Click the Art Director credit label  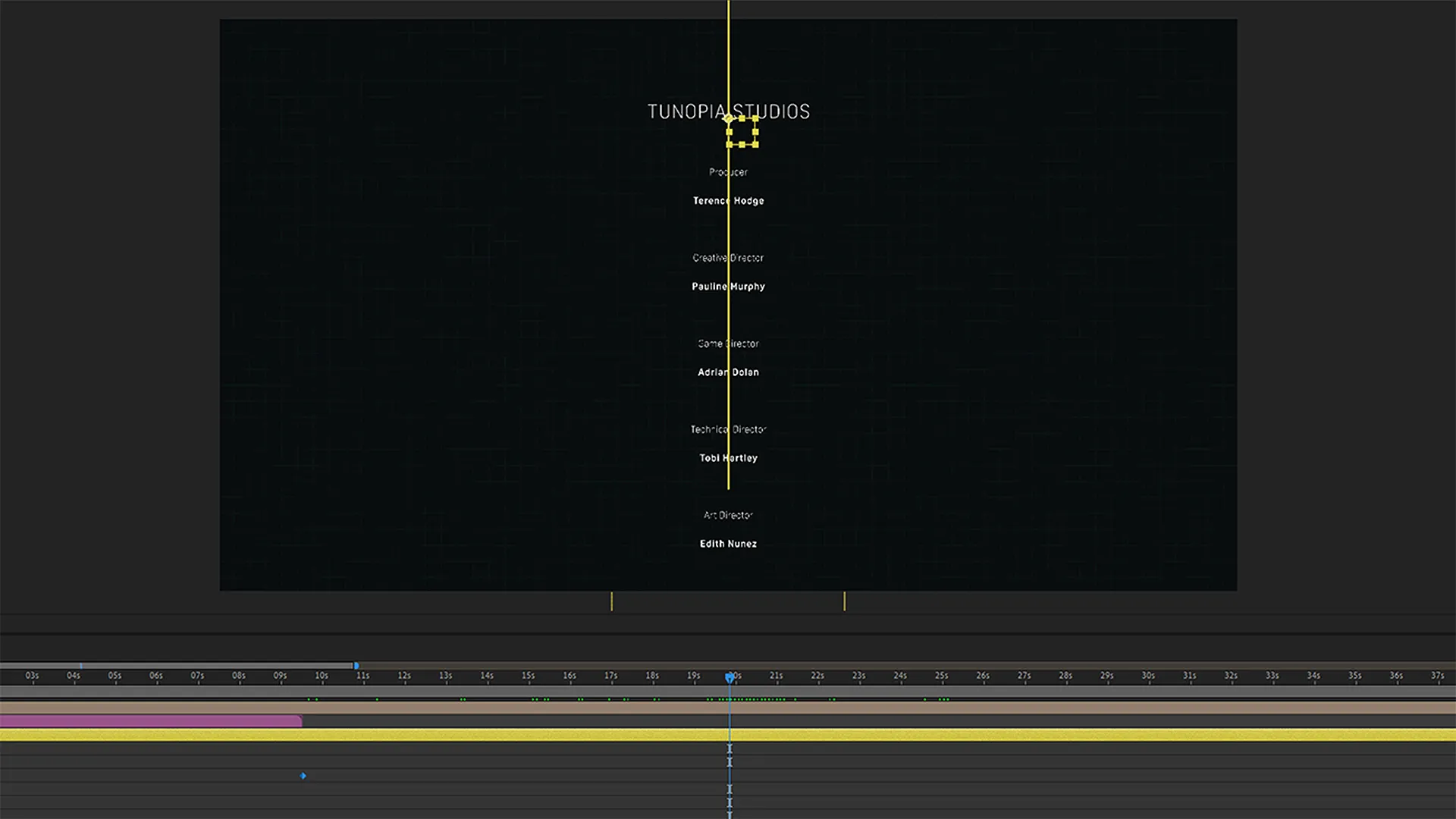pos(728,515)
